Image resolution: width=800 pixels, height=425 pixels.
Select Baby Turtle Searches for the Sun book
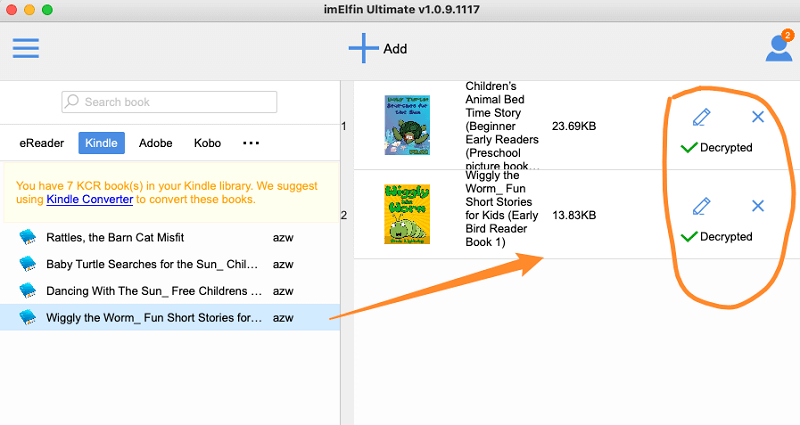coord(170,264)
